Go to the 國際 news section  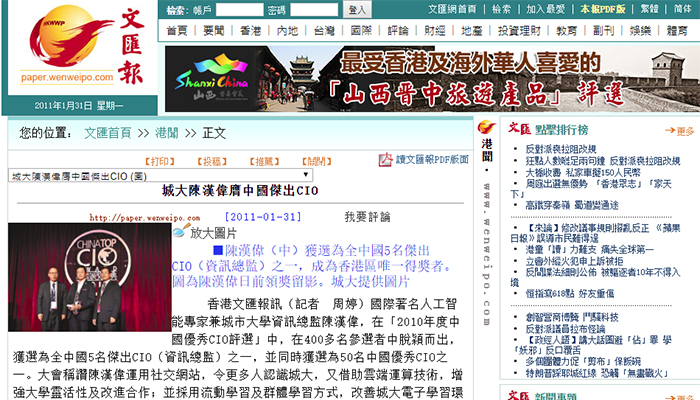click(361, 31)
